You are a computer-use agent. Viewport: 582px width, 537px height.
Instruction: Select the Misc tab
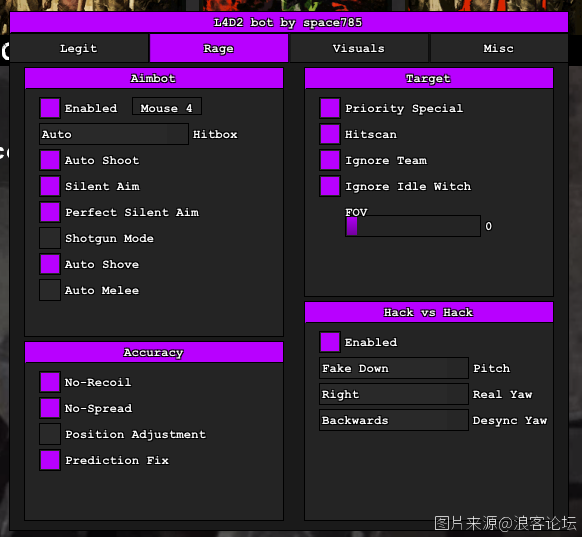499,48
